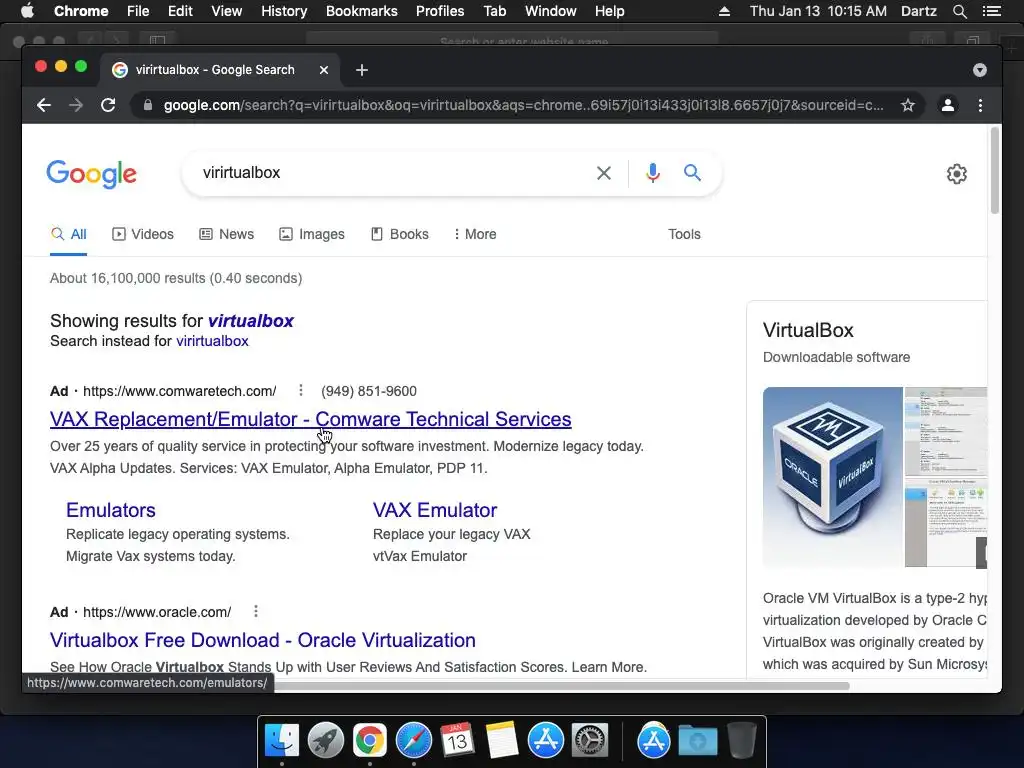Open a new tab with the plus button
The height and width of the screenshot is (768, 1024).
(x=362, y=70)
